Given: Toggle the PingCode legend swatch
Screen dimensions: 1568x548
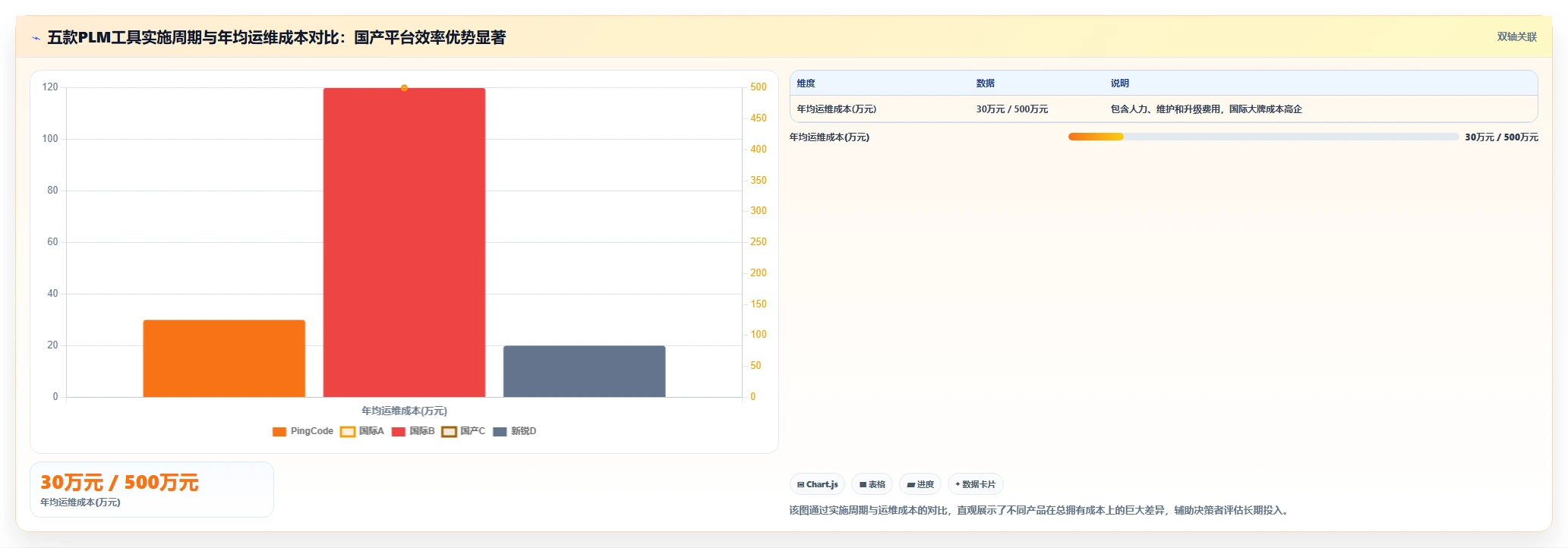Looking at the screenshot, I should pos(279,432).
